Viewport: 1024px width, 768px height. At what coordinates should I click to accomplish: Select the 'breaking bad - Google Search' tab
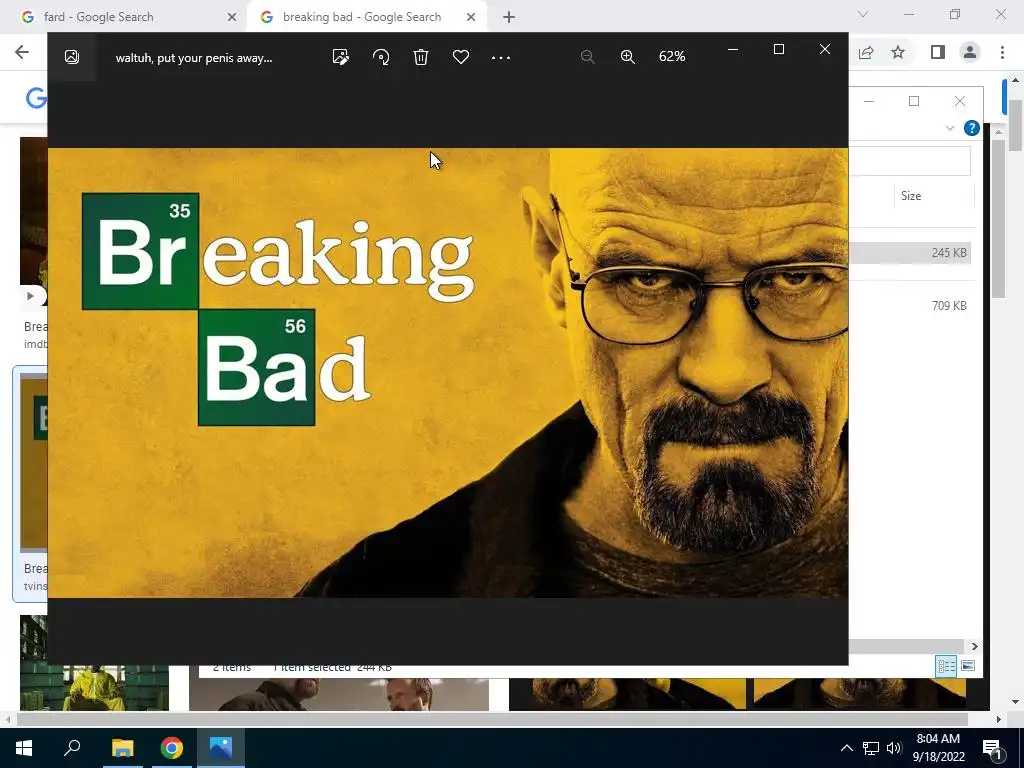(362, 17)
